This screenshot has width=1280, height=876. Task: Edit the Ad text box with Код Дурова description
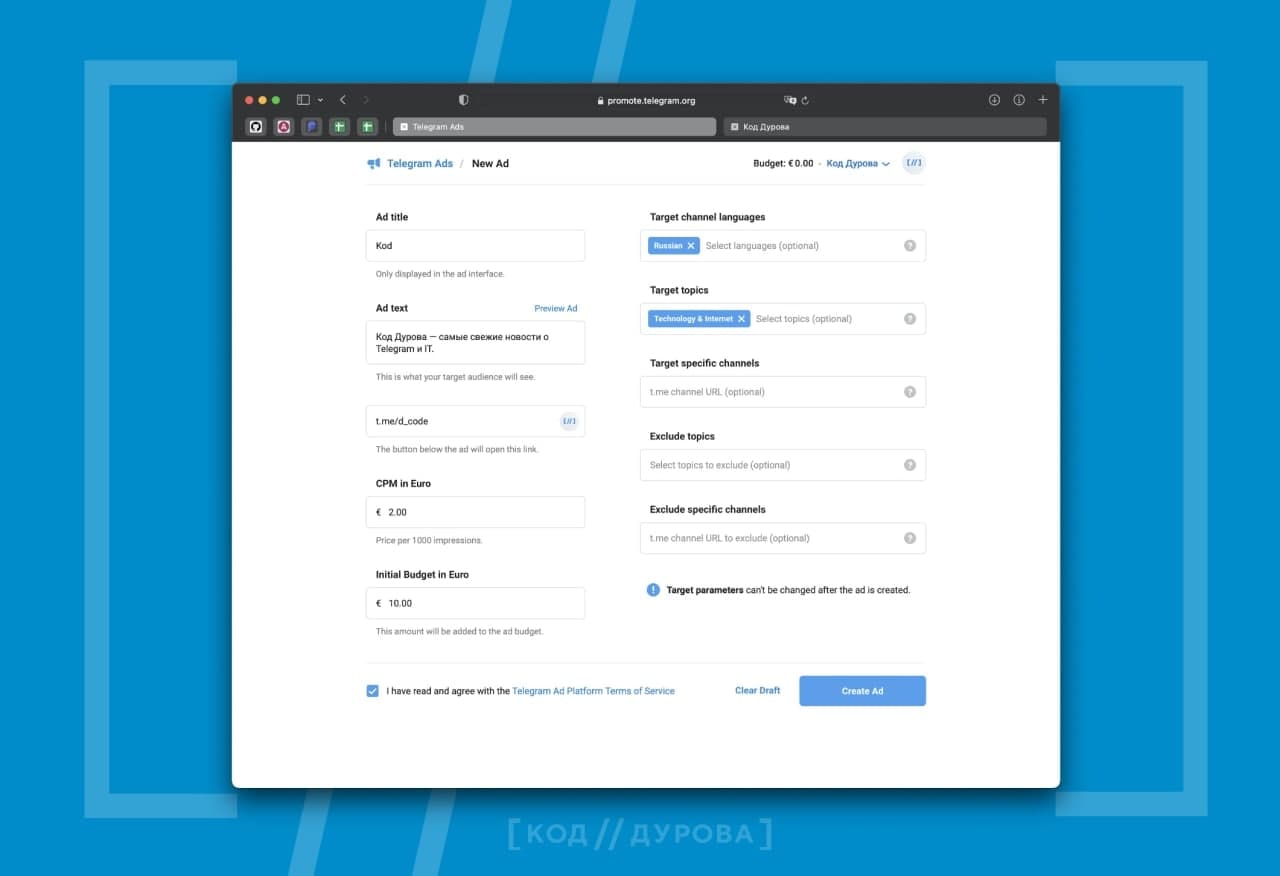click(x=475, y=343)
